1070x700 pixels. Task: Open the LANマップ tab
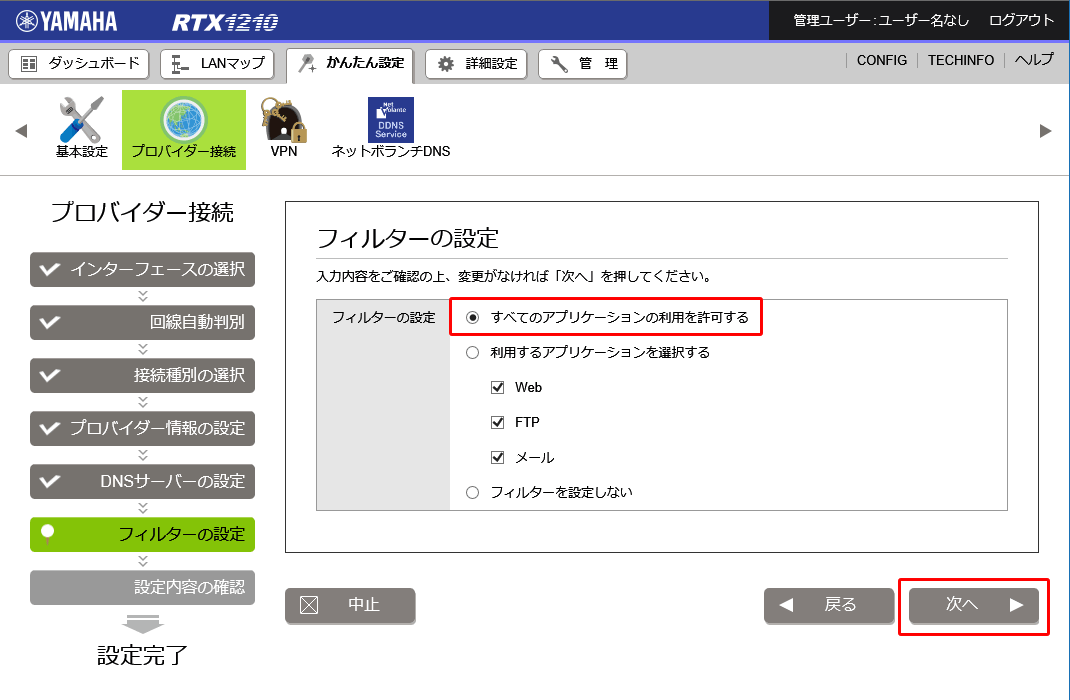point(219,64)
